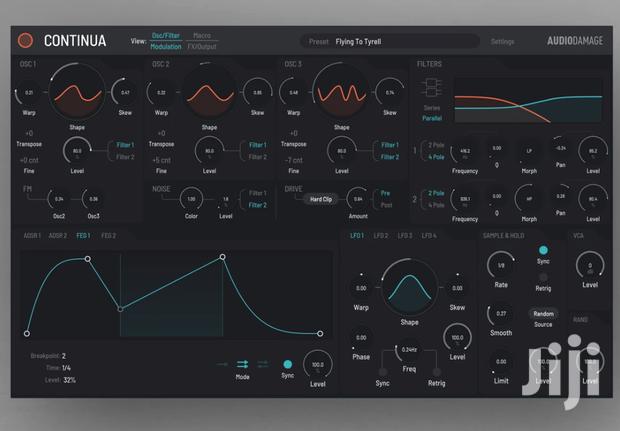Click the OSC 2 waveform shape display
This screenshot has width=620, height=431.
tap(210, 93)
